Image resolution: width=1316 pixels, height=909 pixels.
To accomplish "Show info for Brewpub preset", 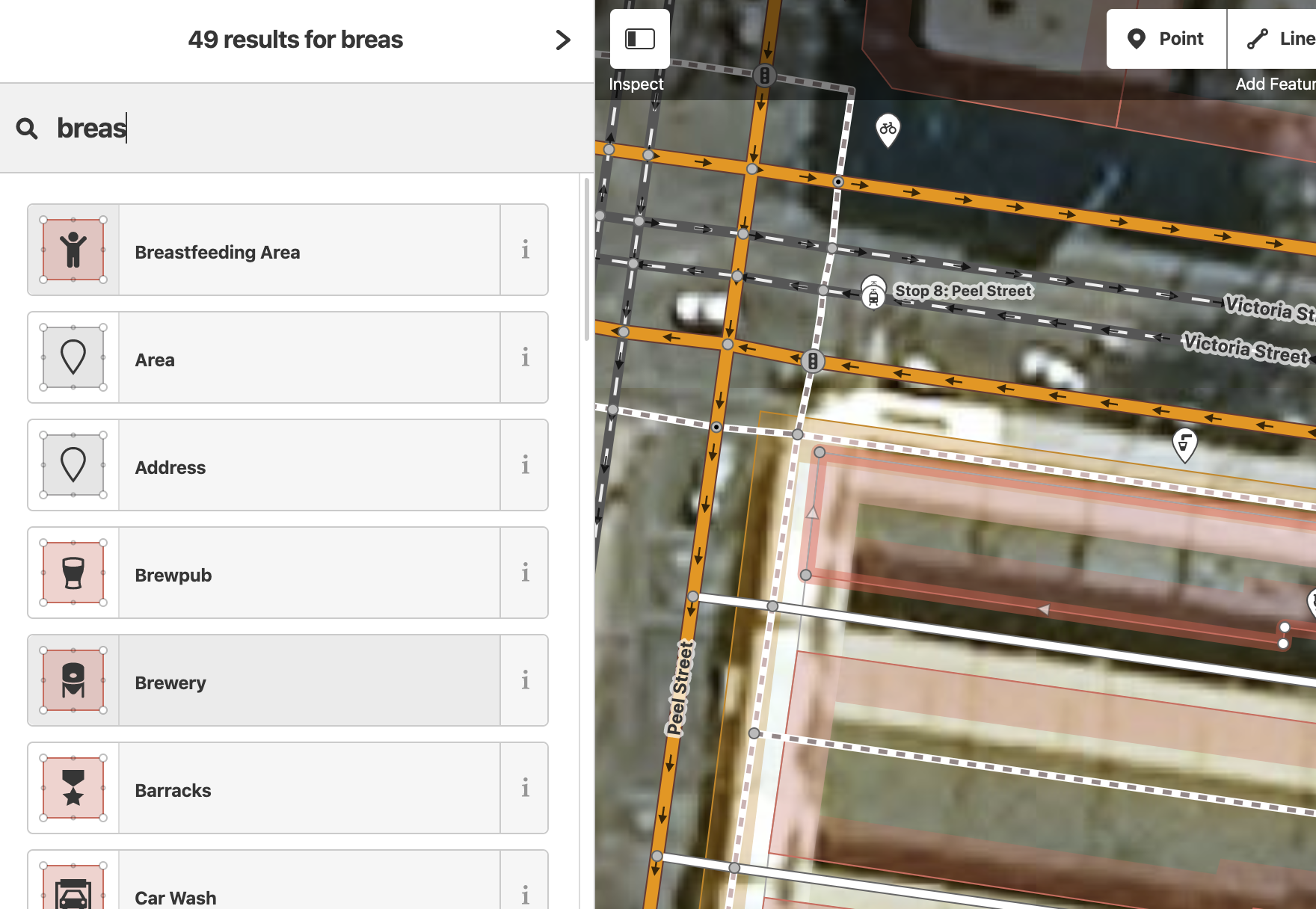I will pyautogui.click(x=525, y=573).
